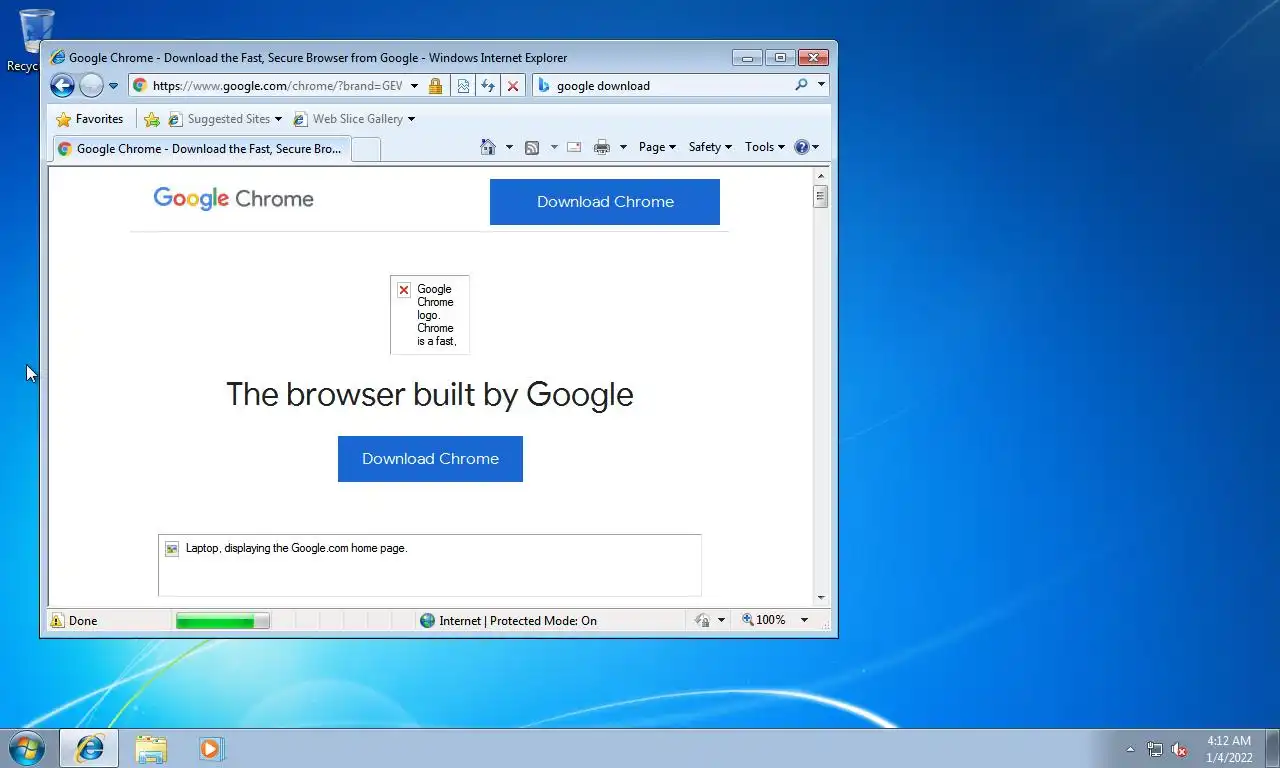1280x768 pixels.
Task: Open the Read Mail envelope icon
Action: [x=574, y=147]
